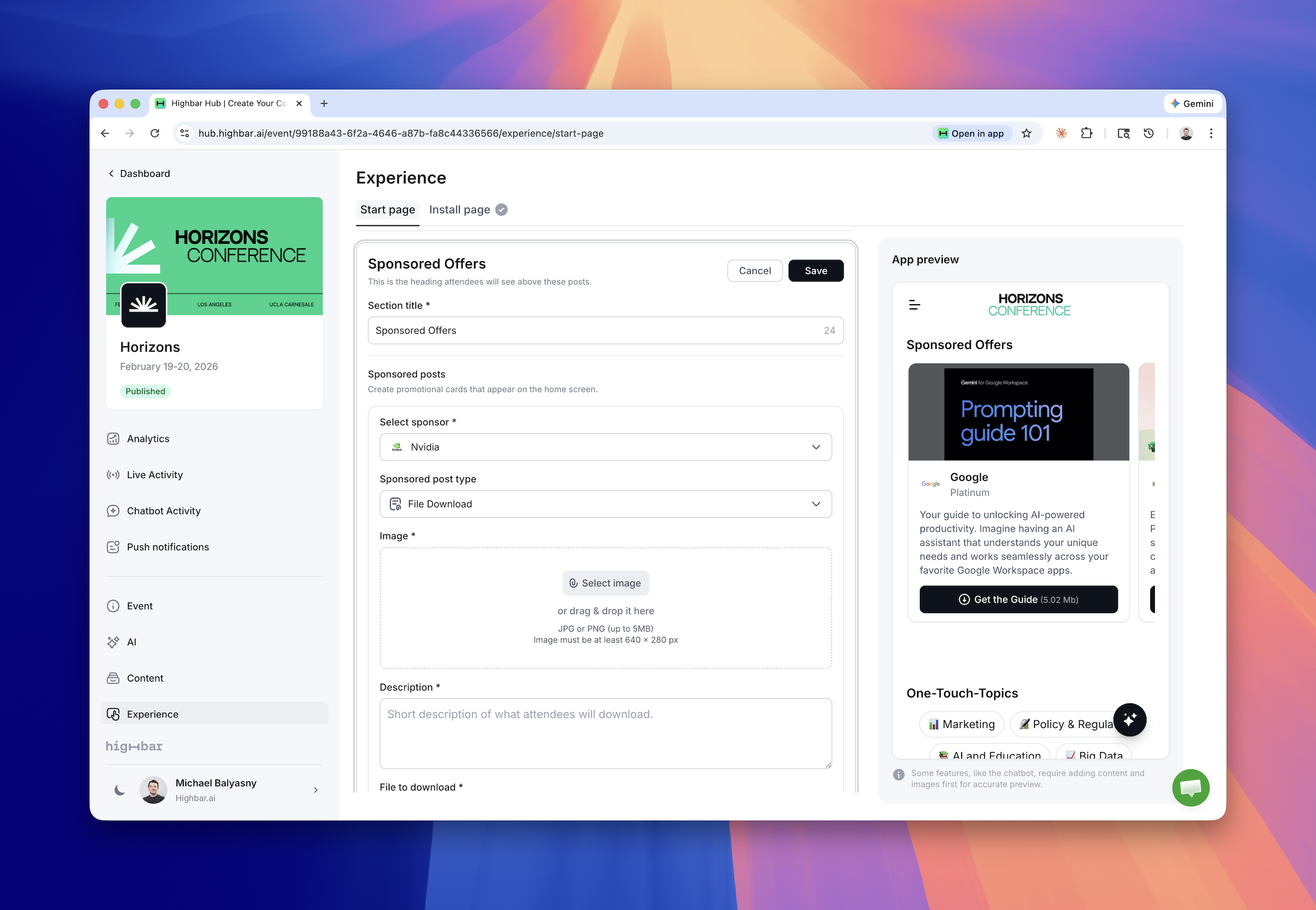Click the sparkle AI assistant button in preview
The image size is (1316, 910).
point(1129,719)
